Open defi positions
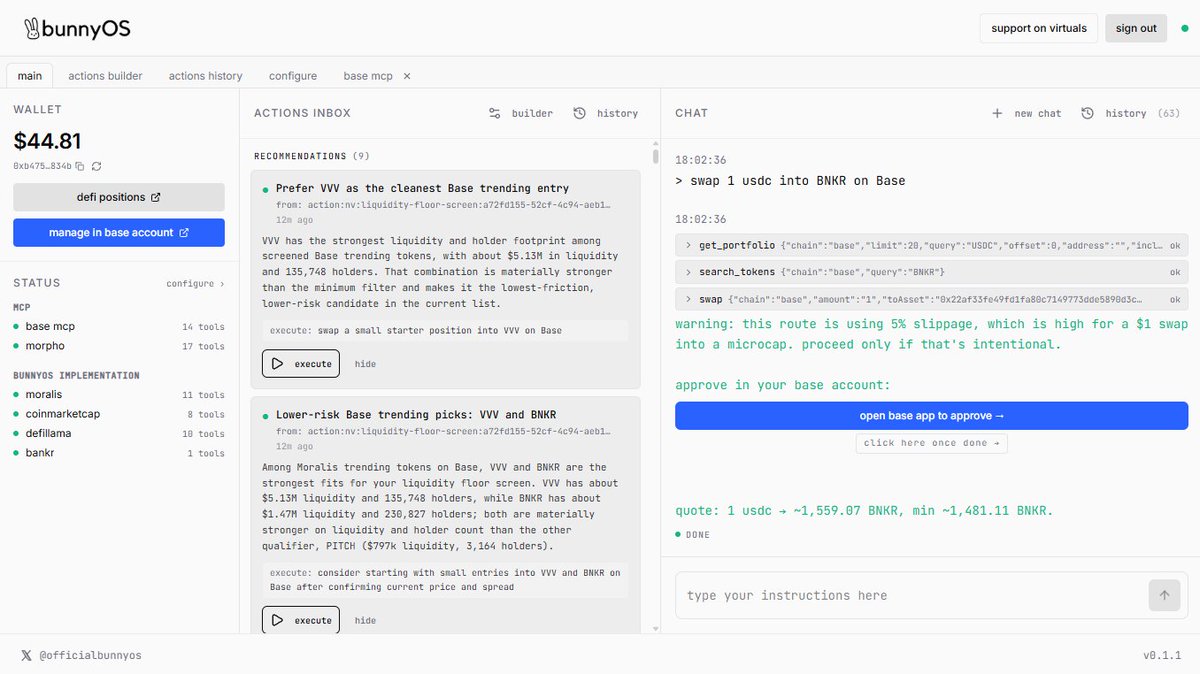 tap(119, 197)
